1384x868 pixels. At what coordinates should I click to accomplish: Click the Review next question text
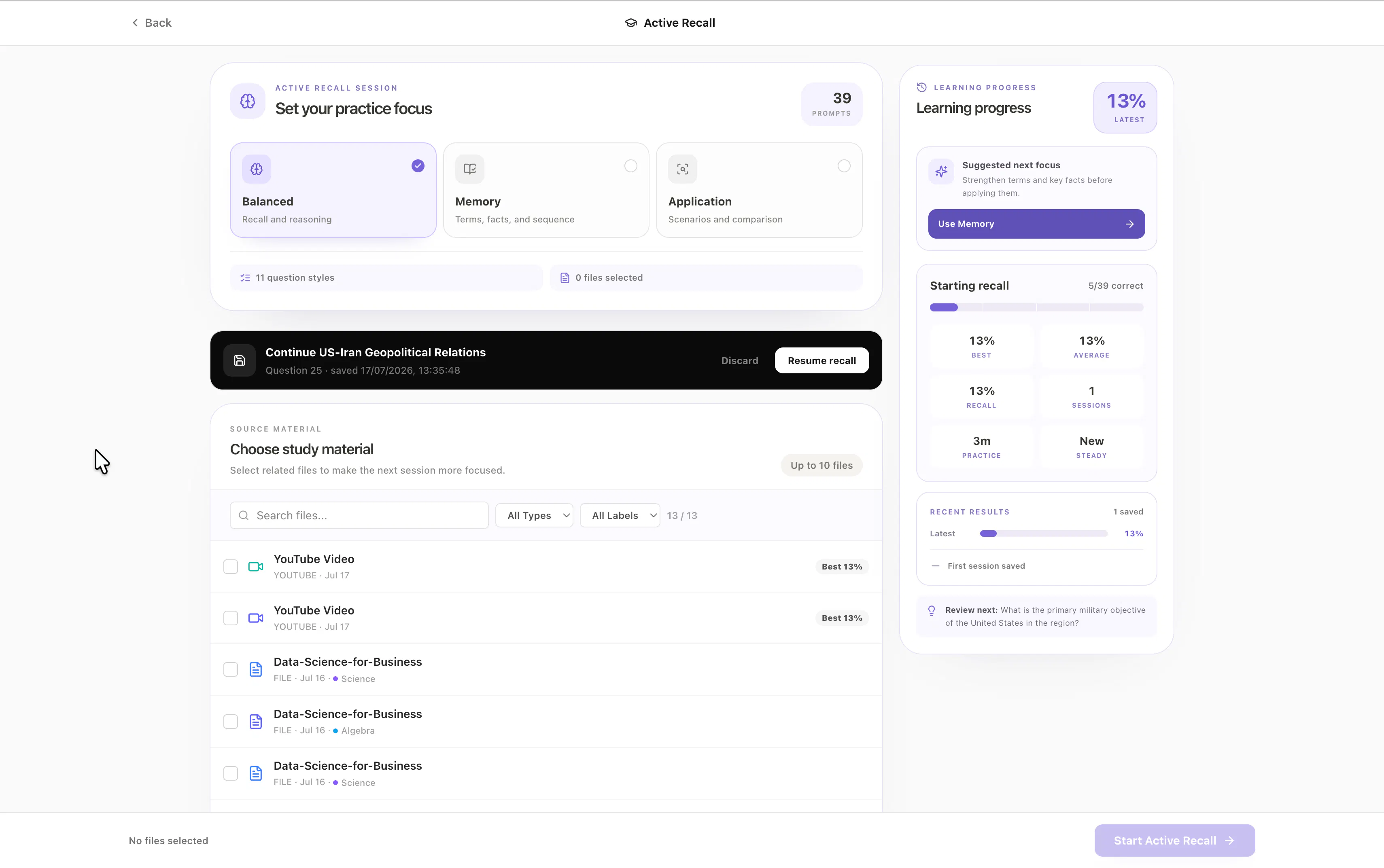point(1045,616)
